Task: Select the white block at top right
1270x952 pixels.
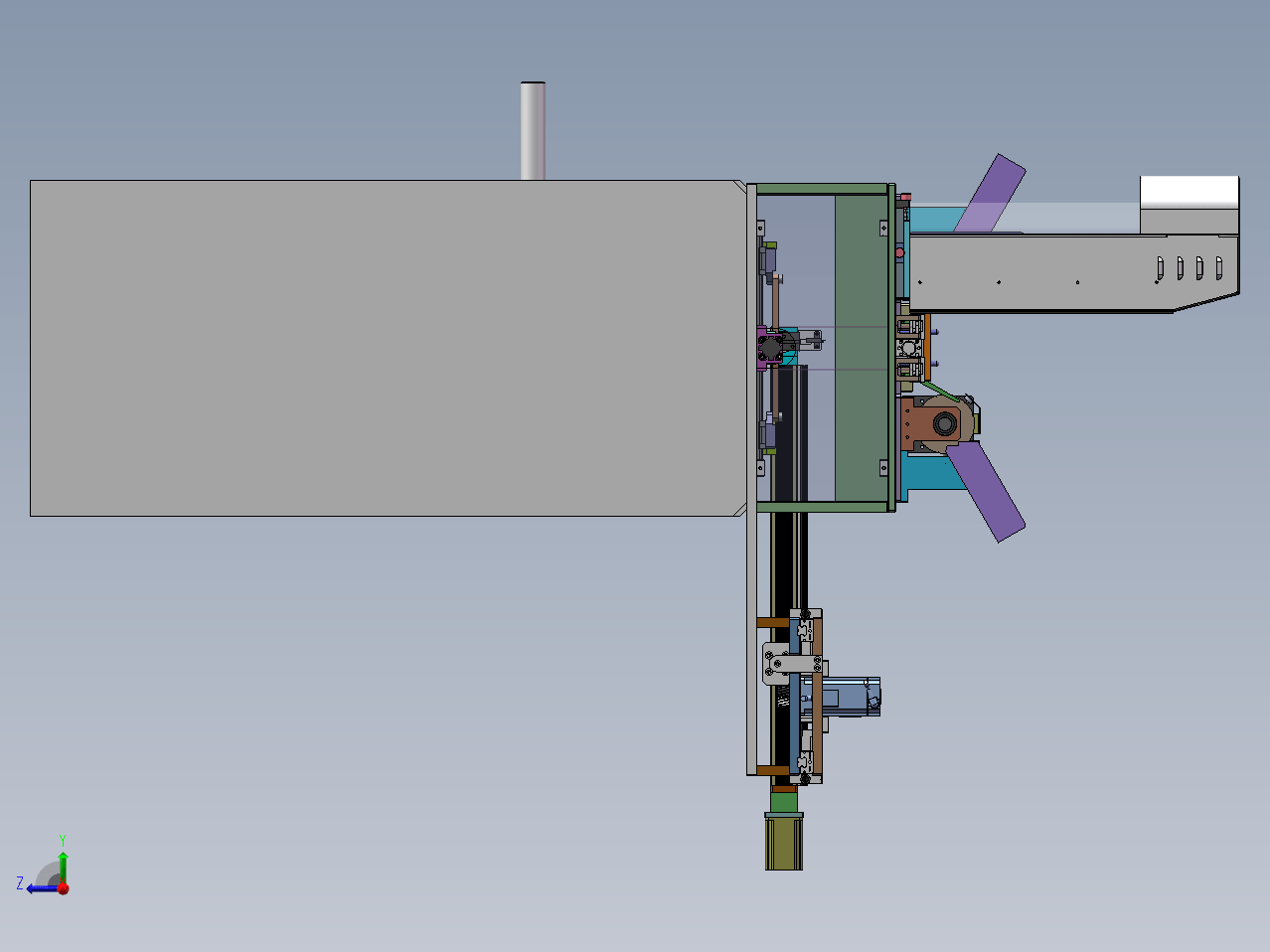Action: 1190,192
